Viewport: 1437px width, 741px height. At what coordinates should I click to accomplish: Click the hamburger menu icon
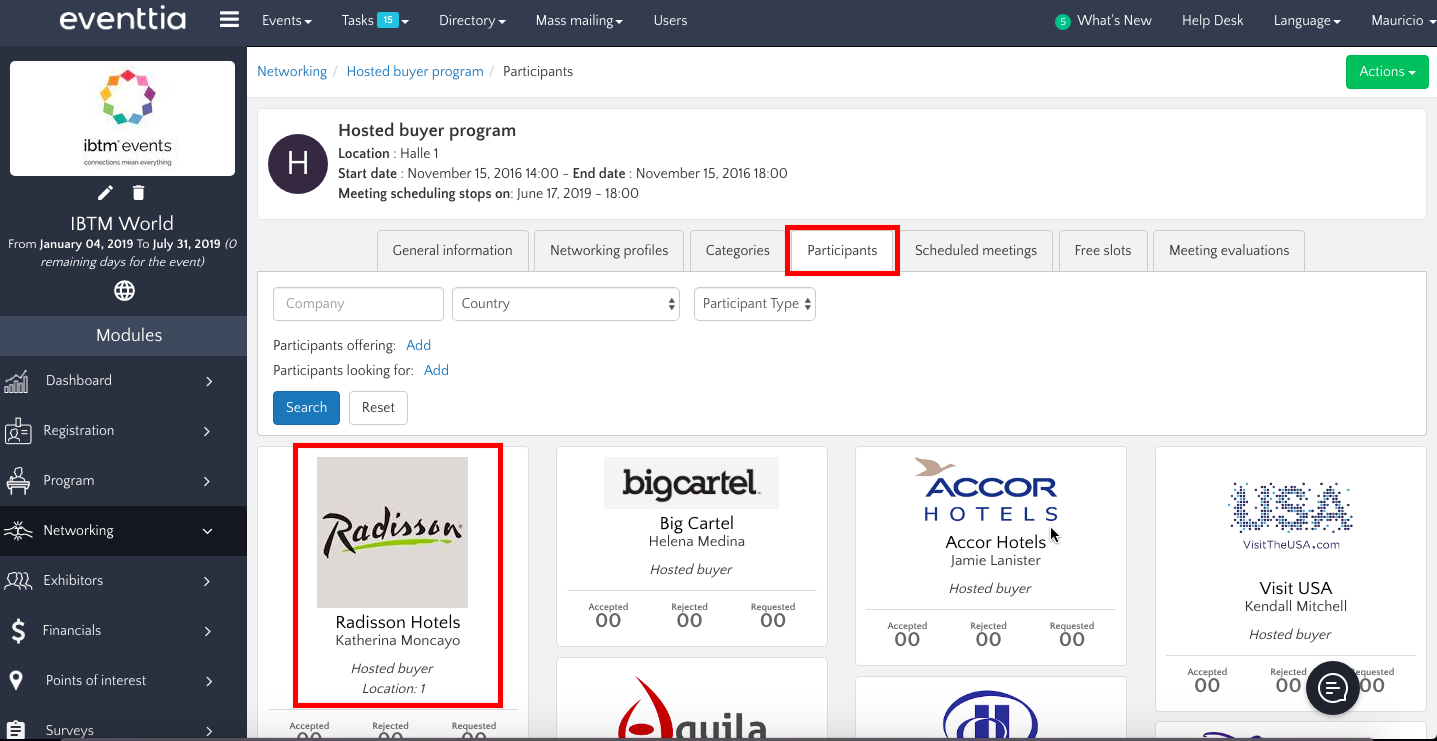click(x=229, y=20)
